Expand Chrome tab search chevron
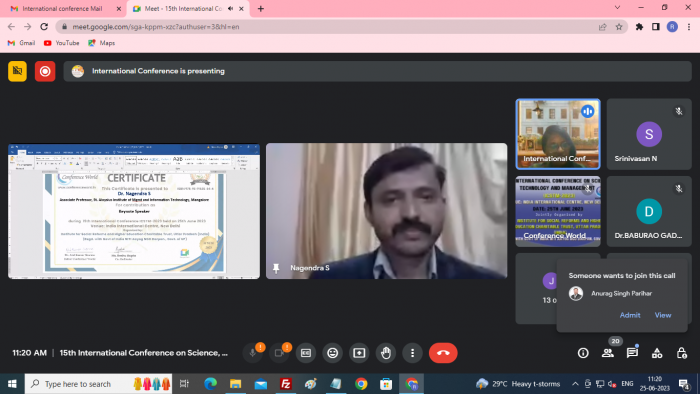This screenshot has width=700, height=394. 617,8
